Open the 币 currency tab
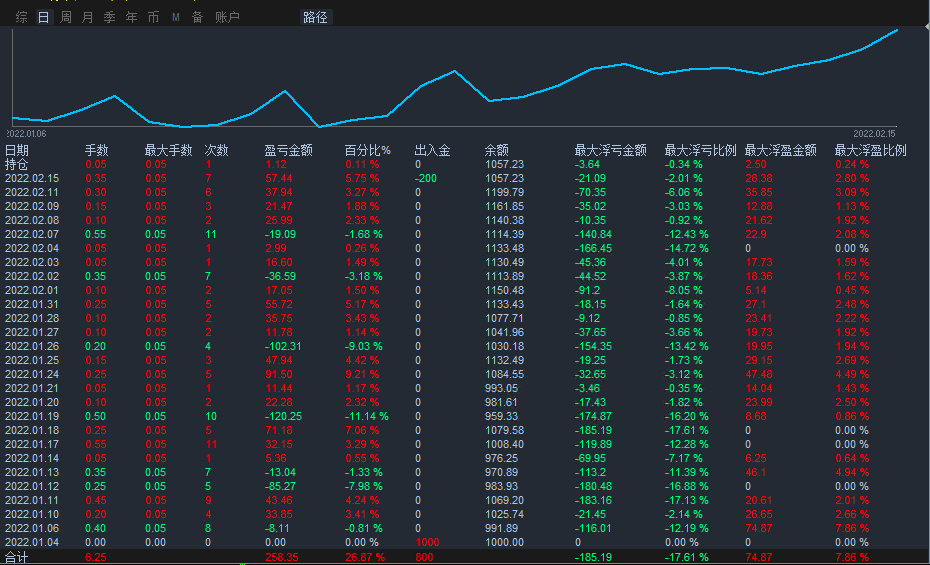The width and height of the screenshot is (930, 565). point(153,17)
